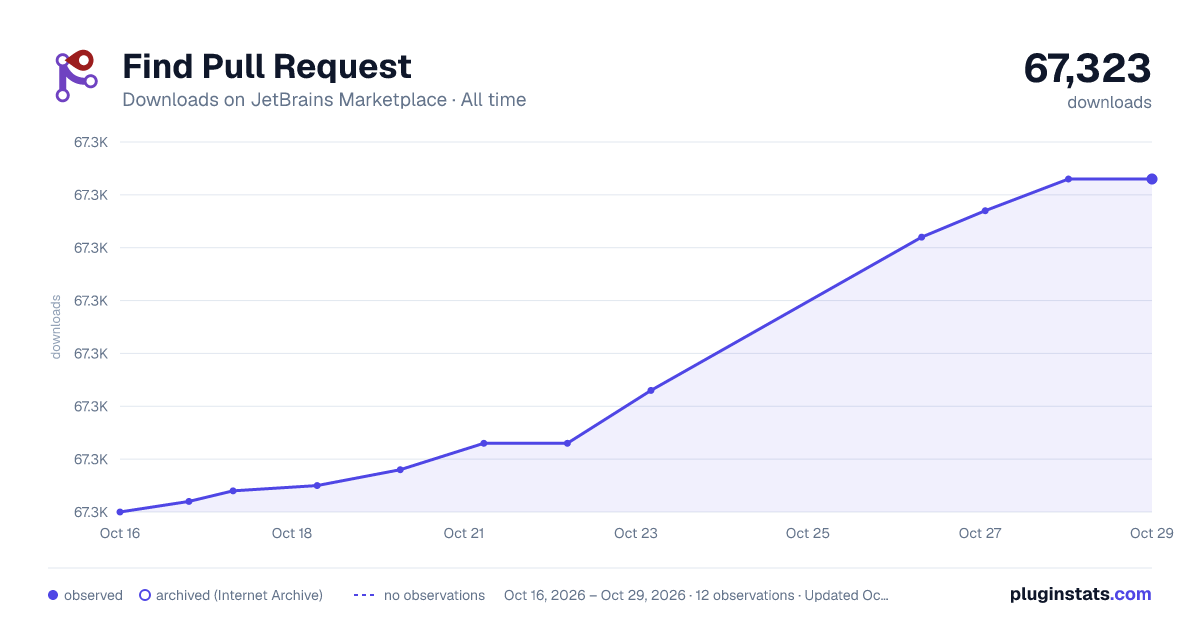Click the 'no observations' legend label
This screenshot has height=630, width=1200.
434,595
